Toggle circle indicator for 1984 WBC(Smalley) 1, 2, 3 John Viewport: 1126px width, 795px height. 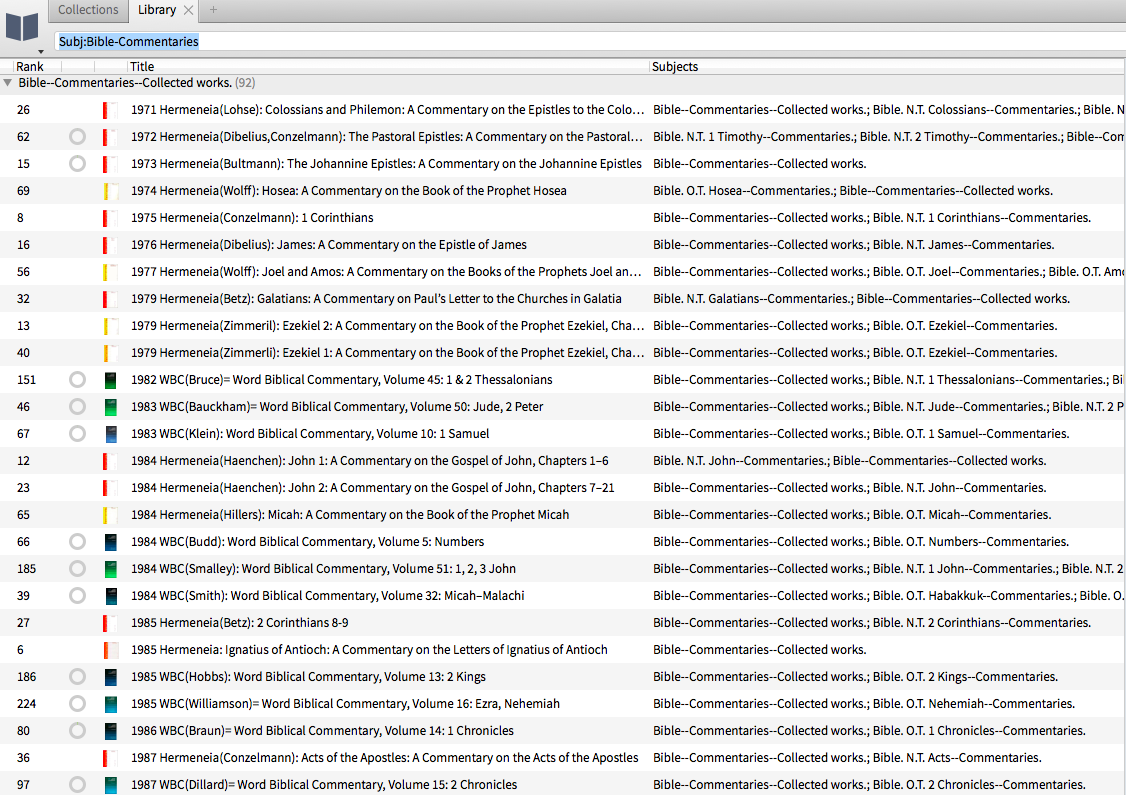pyautogui.click(x=78, y=569)
